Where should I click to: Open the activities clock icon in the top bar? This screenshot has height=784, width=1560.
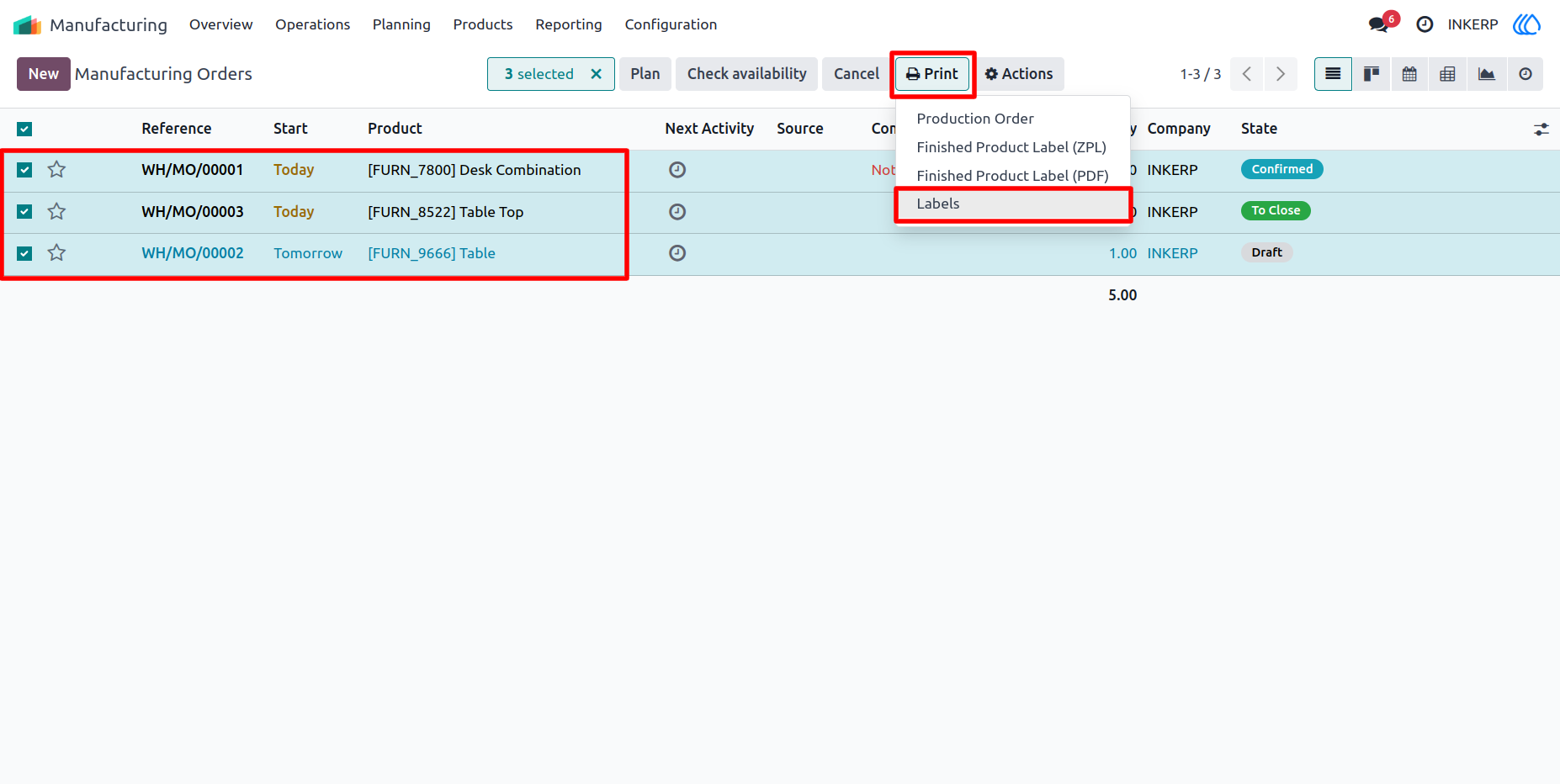[1425, 24]
